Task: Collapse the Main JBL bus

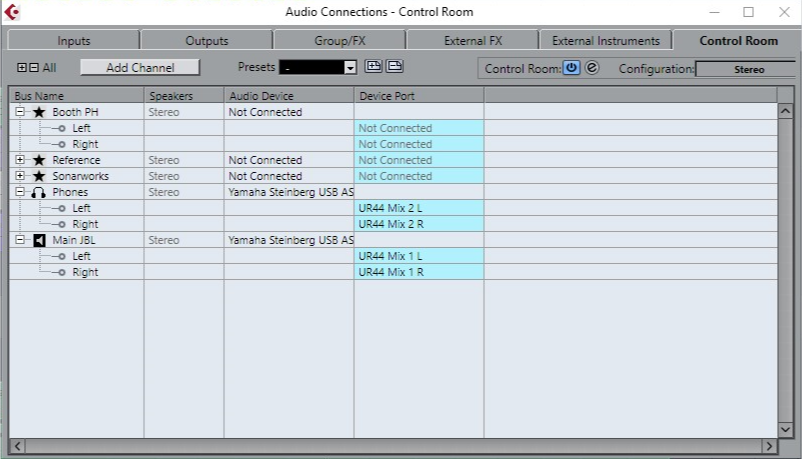Action: click(x=20, y=239)
